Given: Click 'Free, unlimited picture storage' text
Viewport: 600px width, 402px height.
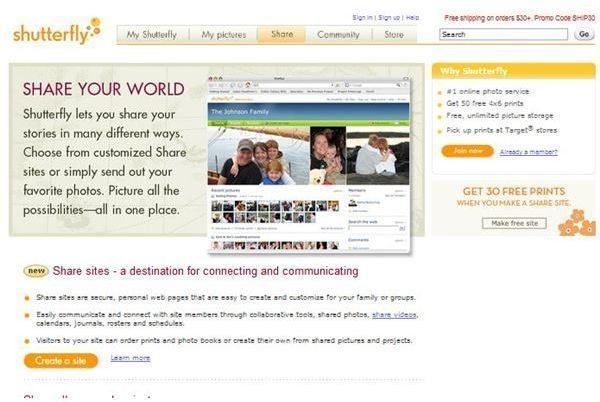Looking at the screenshot, I should coord(500,116).
